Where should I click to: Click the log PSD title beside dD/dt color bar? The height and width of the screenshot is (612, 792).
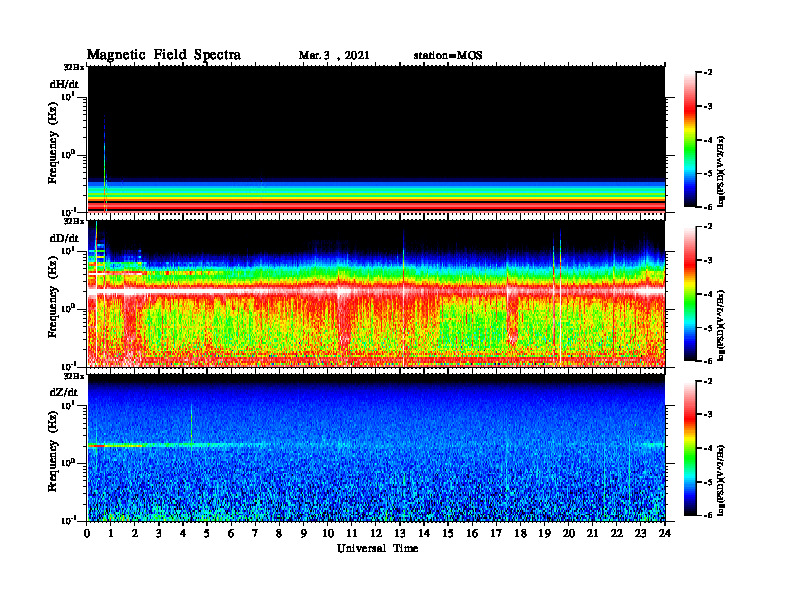[x=722, y=326]
